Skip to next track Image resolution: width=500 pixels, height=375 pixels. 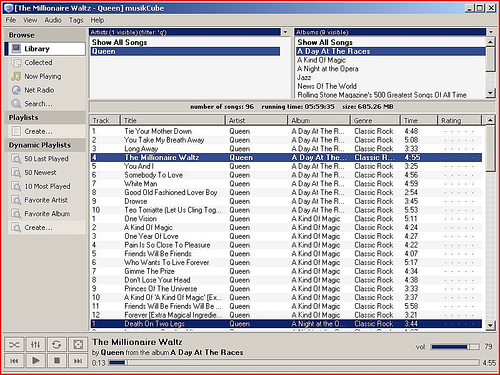click(78, 361)
